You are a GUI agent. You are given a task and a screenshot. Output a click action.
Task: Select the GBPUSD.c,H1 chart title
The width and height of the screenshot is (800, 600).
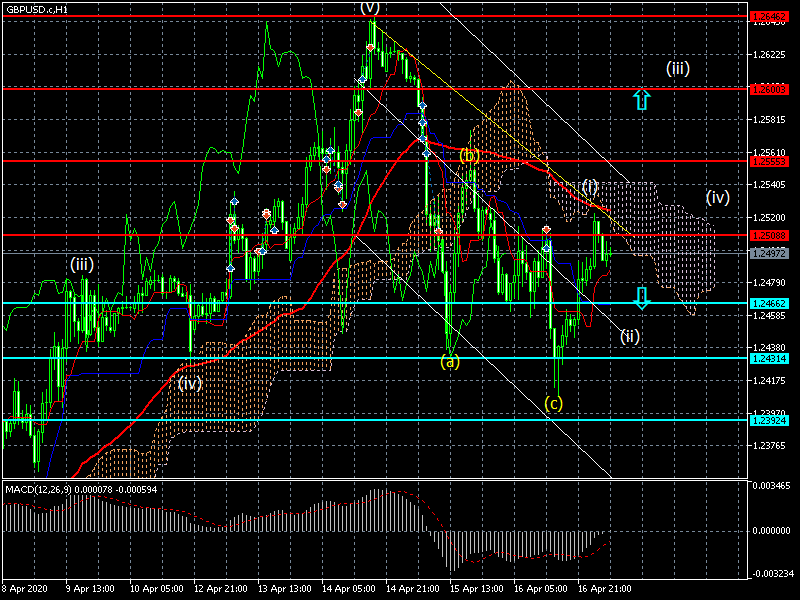coord(37,10)
